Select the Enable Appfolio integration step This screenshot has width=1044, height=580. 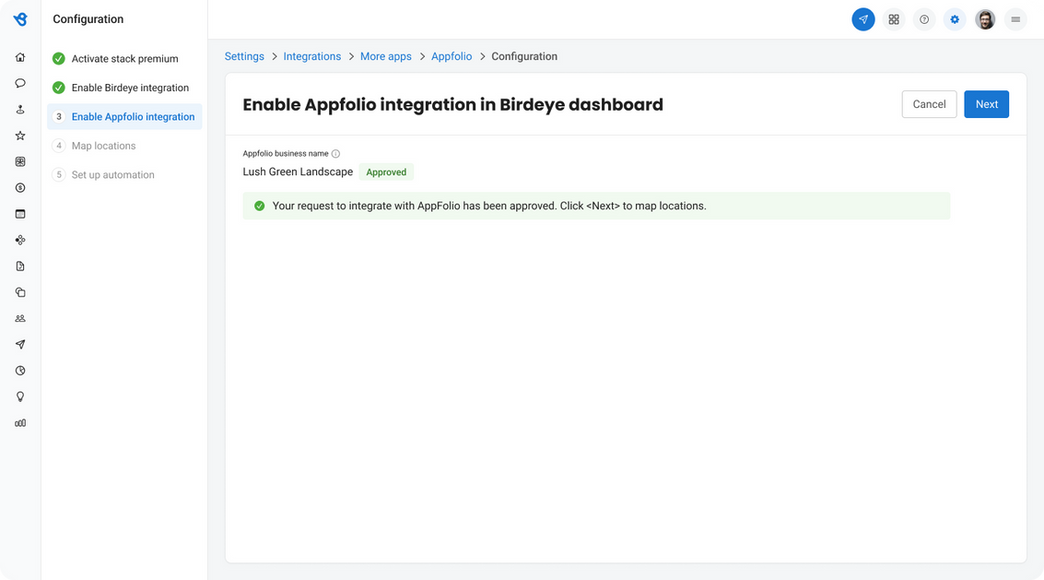[125, 117]
